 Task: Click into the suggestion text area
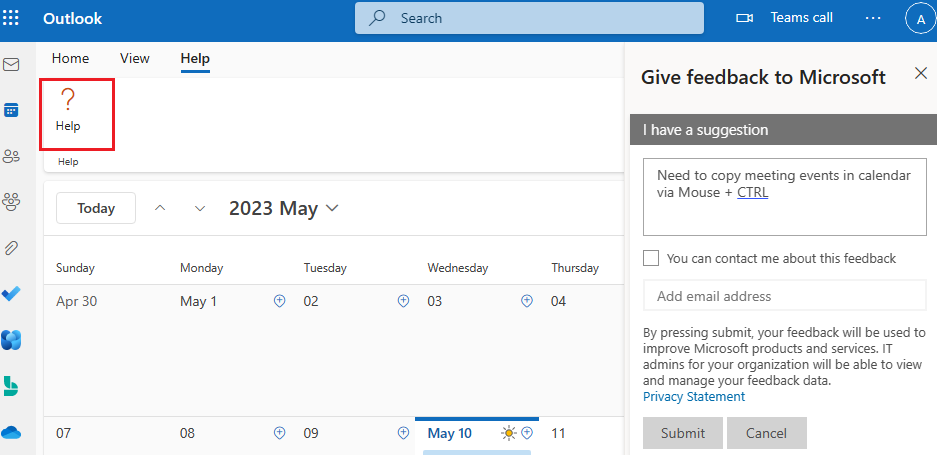[x=785, y=197]
